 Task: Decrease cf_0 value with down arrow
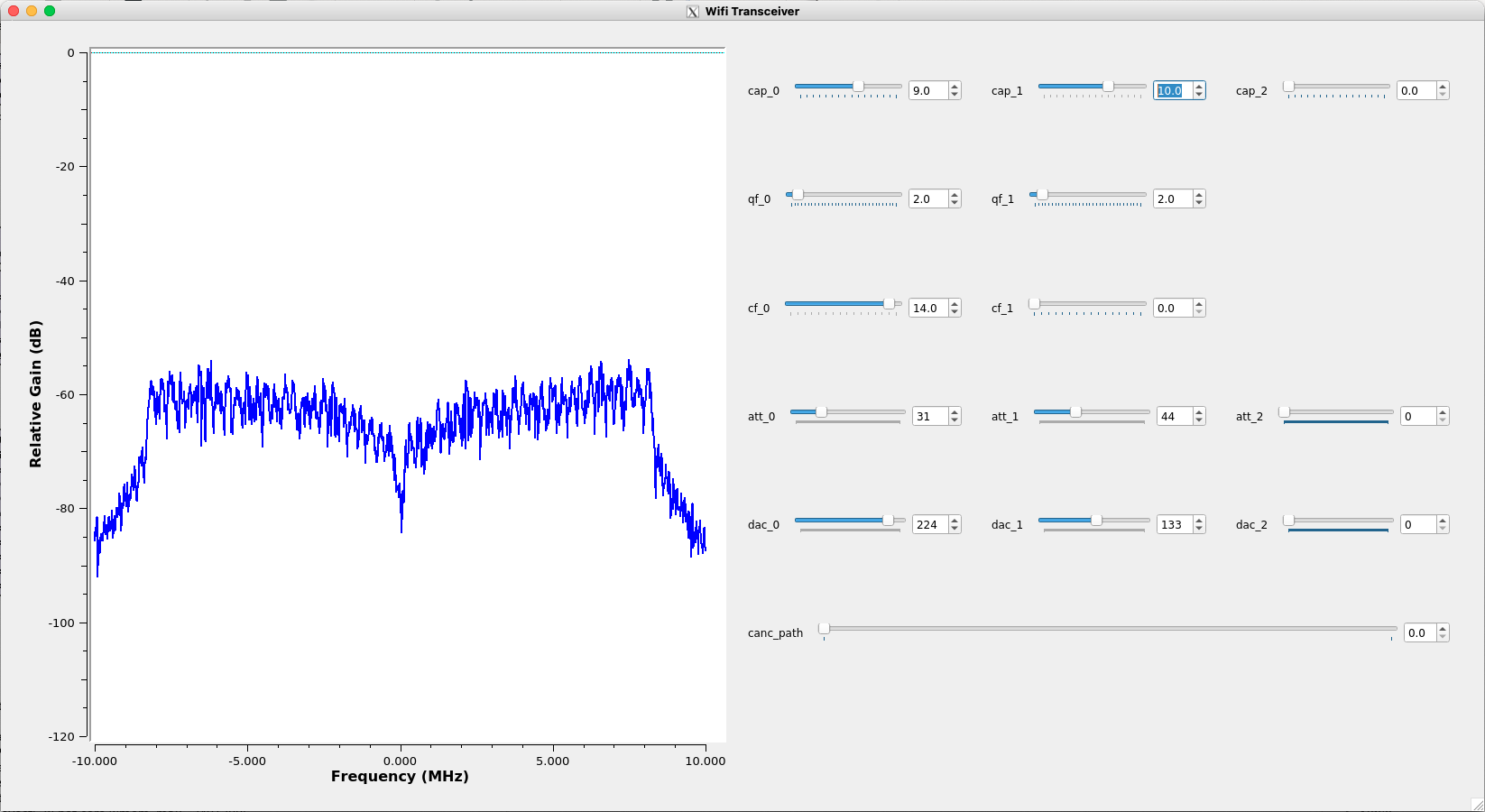click(955, 312)
